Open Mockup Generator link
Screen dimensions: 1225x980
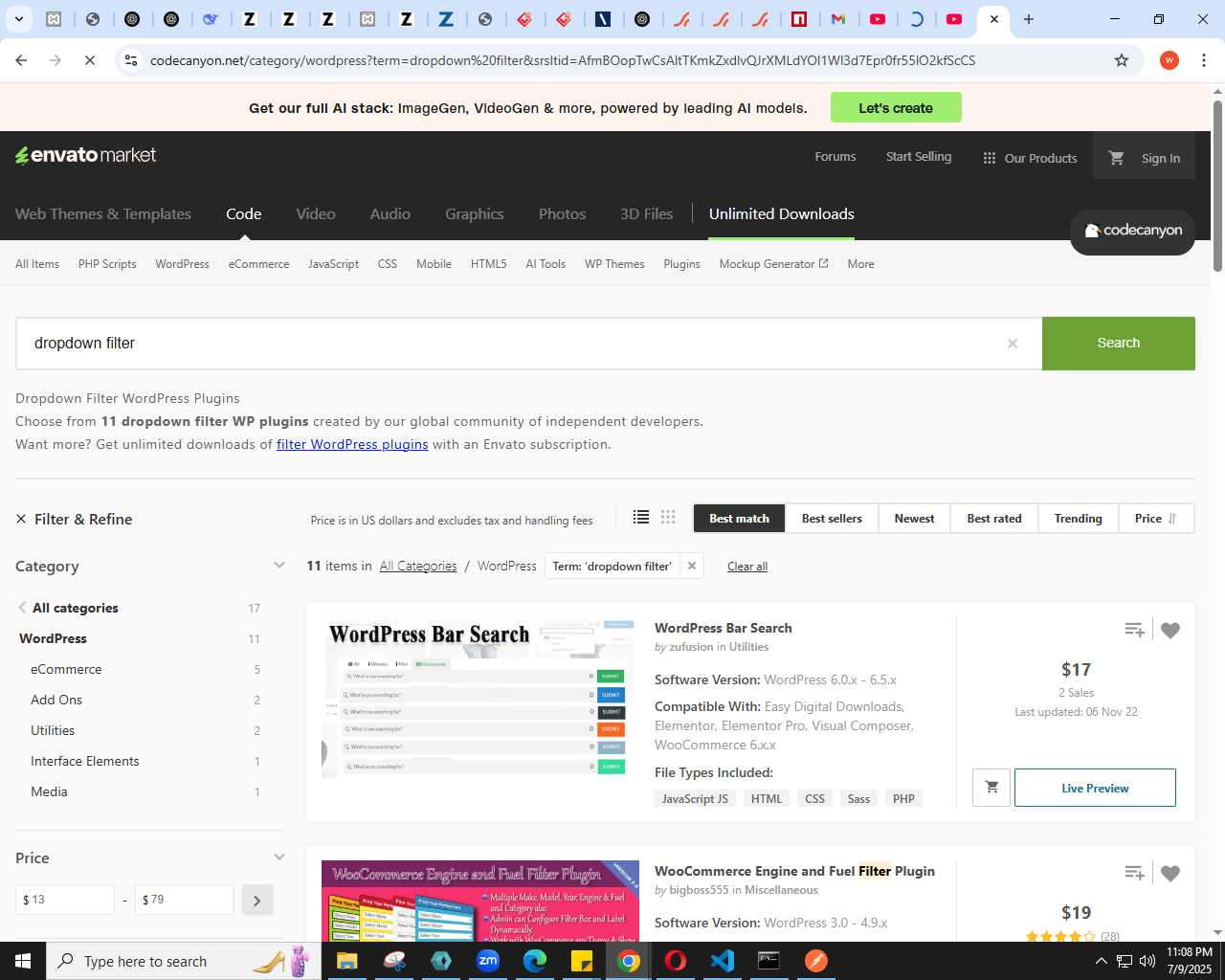click(x=773, y=264)
